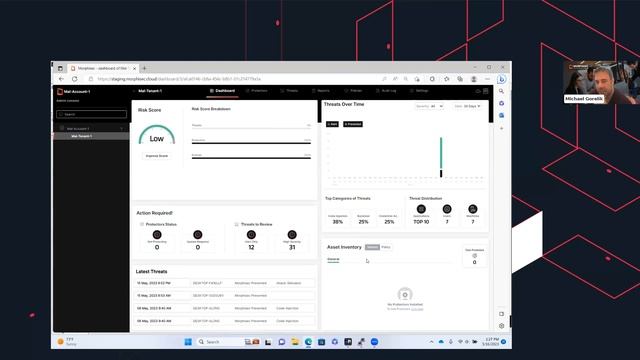Open the Reports tab in top navigation
The height and width of the screenshot is (360, 640).
321,91
